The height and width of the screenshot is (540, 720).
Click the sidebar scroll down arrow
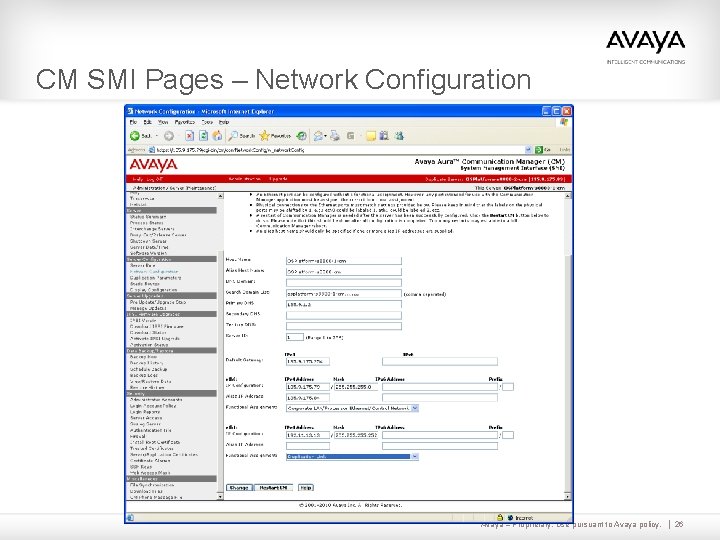click(x=220, y=496)
